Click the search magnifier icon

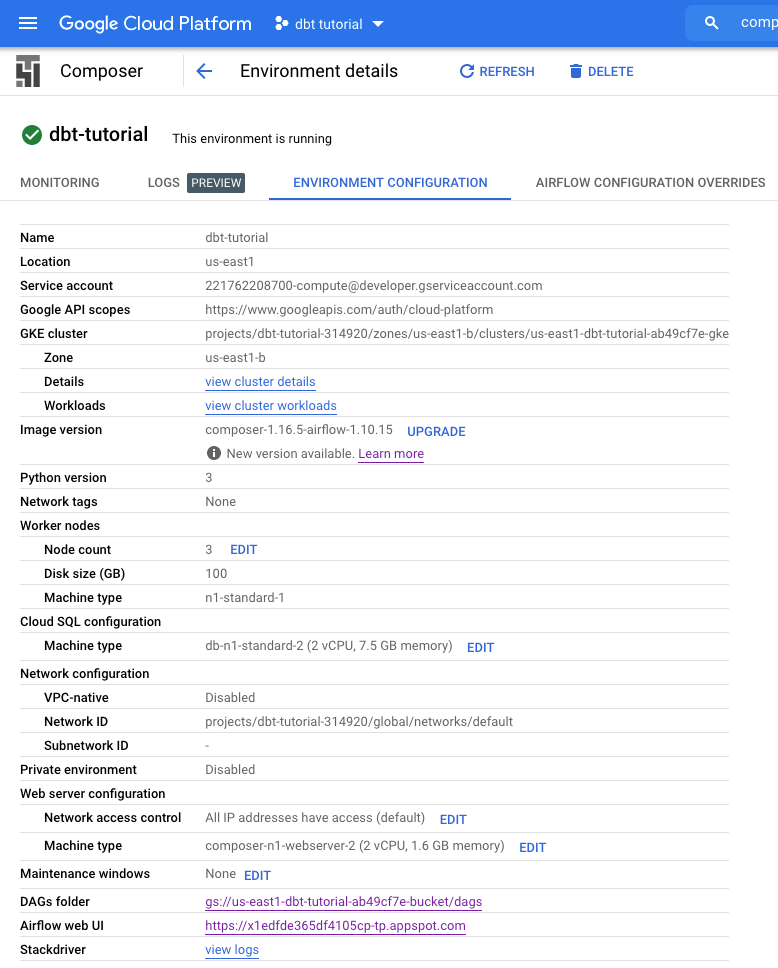pyautogui.click(x=709, y=22)
